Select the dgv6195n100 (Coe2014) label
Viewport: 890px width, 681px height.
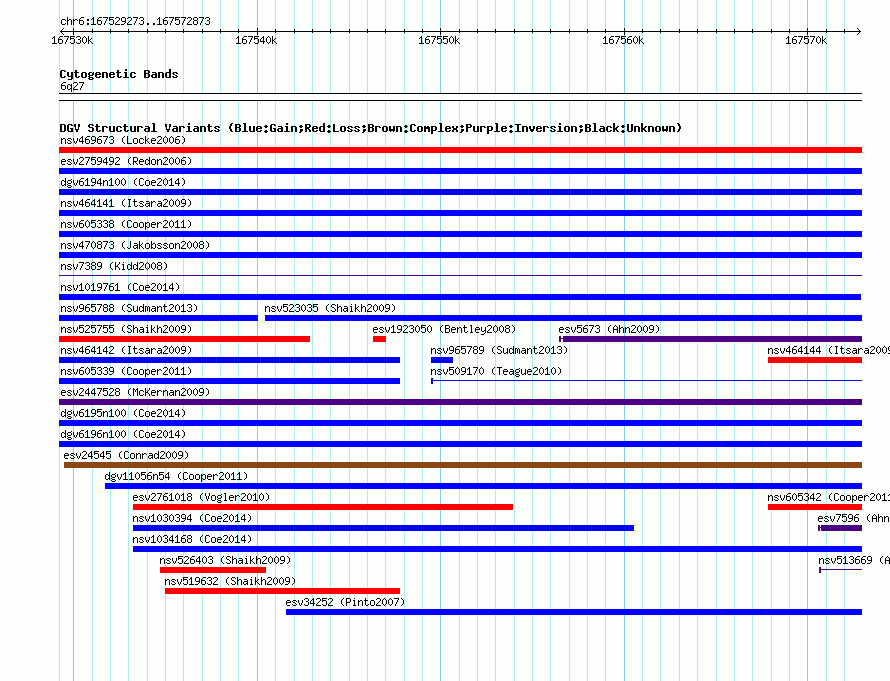[x=123, y=413]
